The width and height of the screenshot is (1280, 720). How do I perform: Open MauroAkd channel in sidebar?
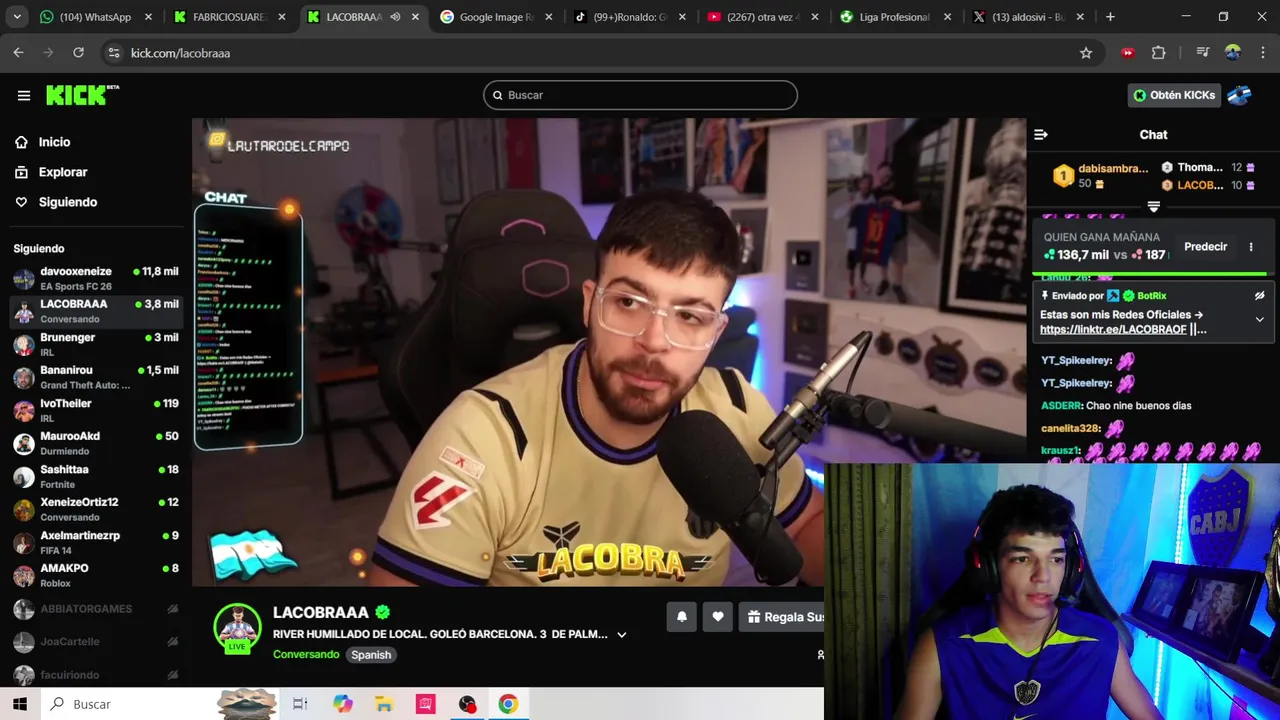tap(96, 443)
